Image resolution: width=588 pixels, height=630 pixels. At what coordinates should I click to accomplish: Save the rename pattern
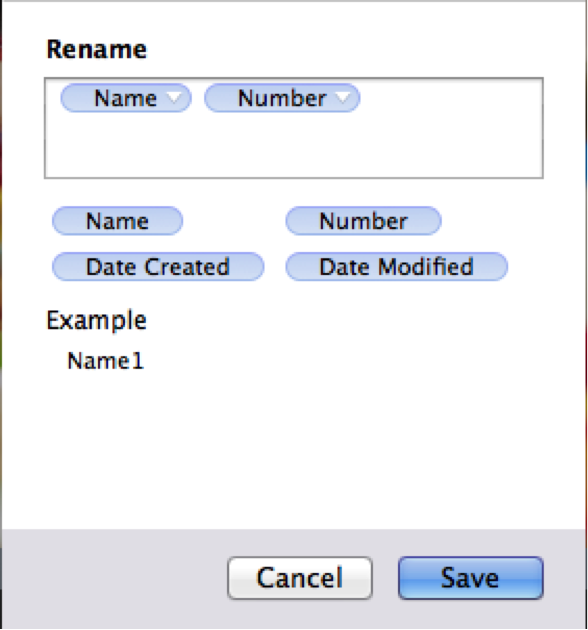pyautogui.click(x=471, y=578)
